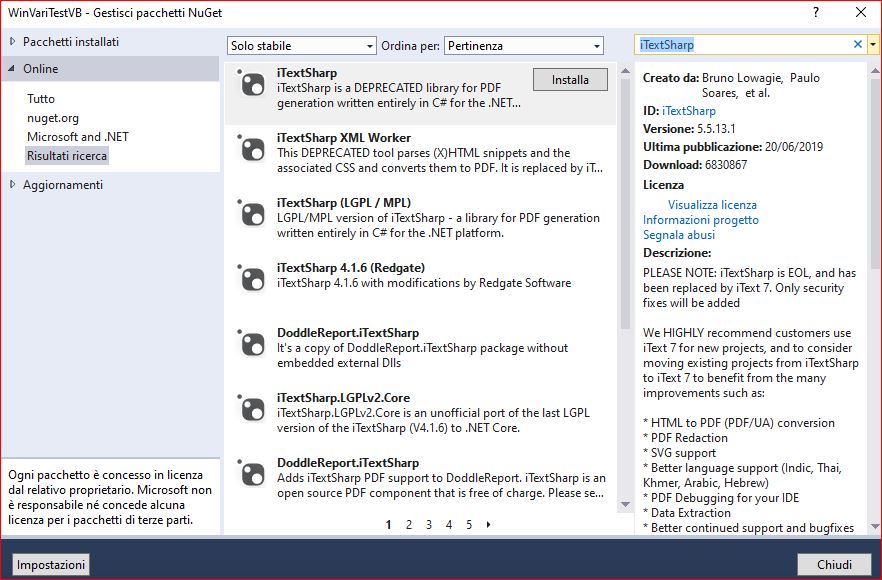Viewport: 882px width, 580px height.
Task: Expand the 'Aggiornamenti' section
Action: click(x=12, y=185)
